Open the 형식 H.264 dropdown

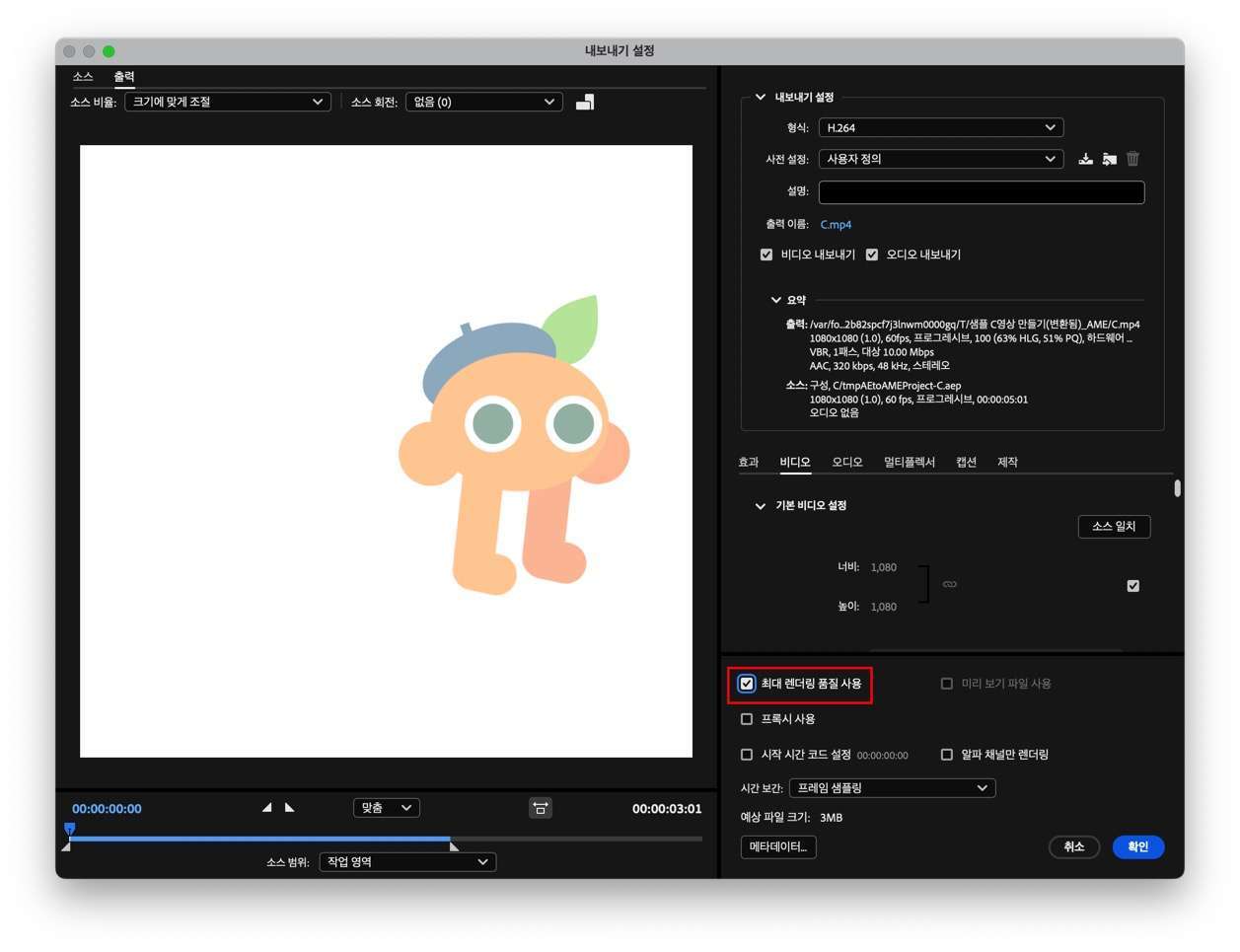click(940, 127)
